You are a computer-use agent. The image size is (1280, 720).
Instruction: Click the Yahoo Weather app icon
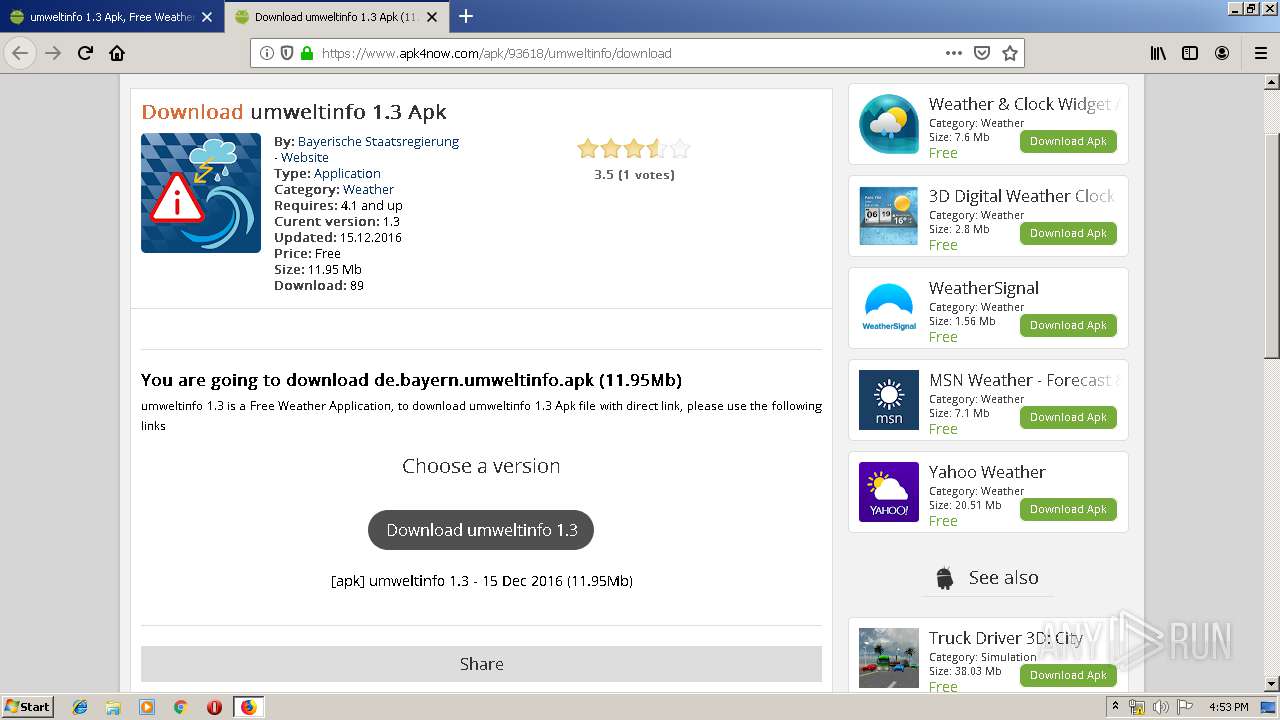pyautogui.click(x=889, y=492)
